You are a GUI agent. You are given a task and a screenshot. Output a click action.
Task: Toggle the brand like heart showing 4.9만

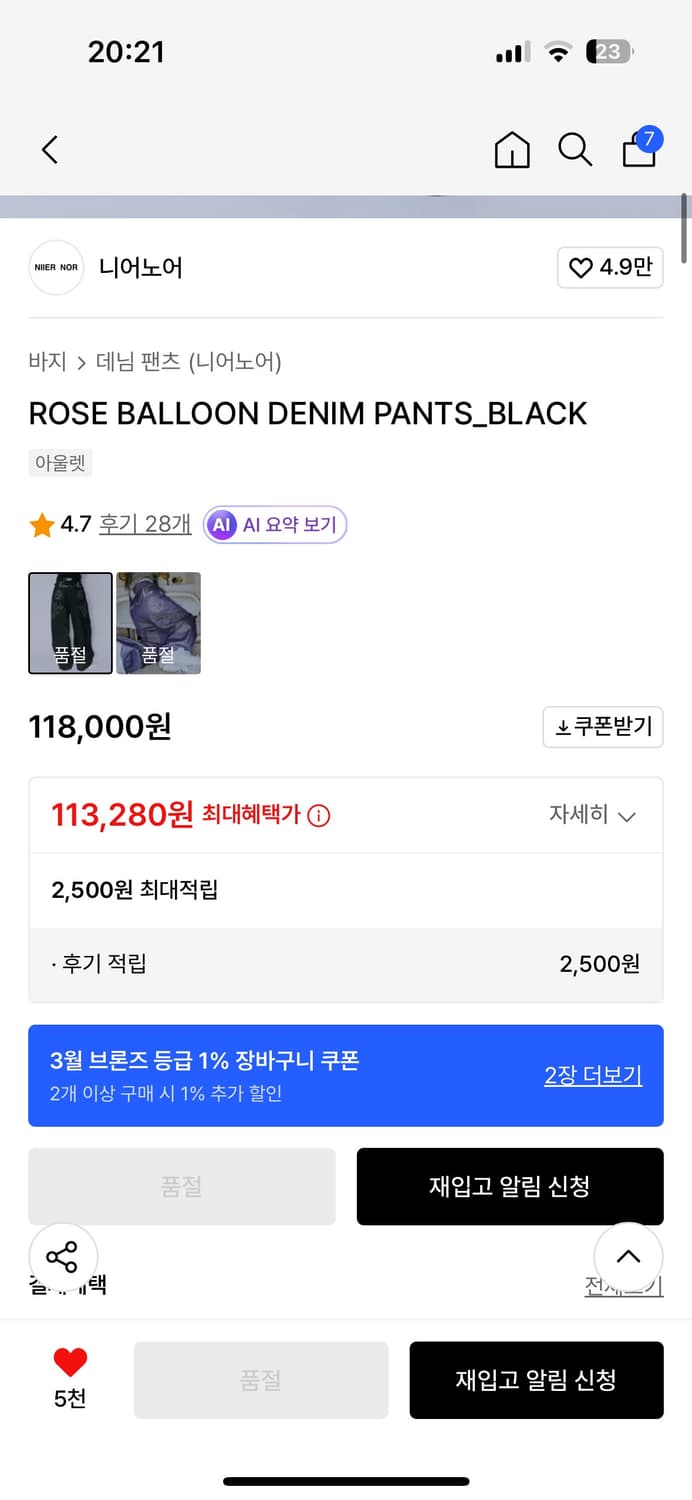click(610, 268)
